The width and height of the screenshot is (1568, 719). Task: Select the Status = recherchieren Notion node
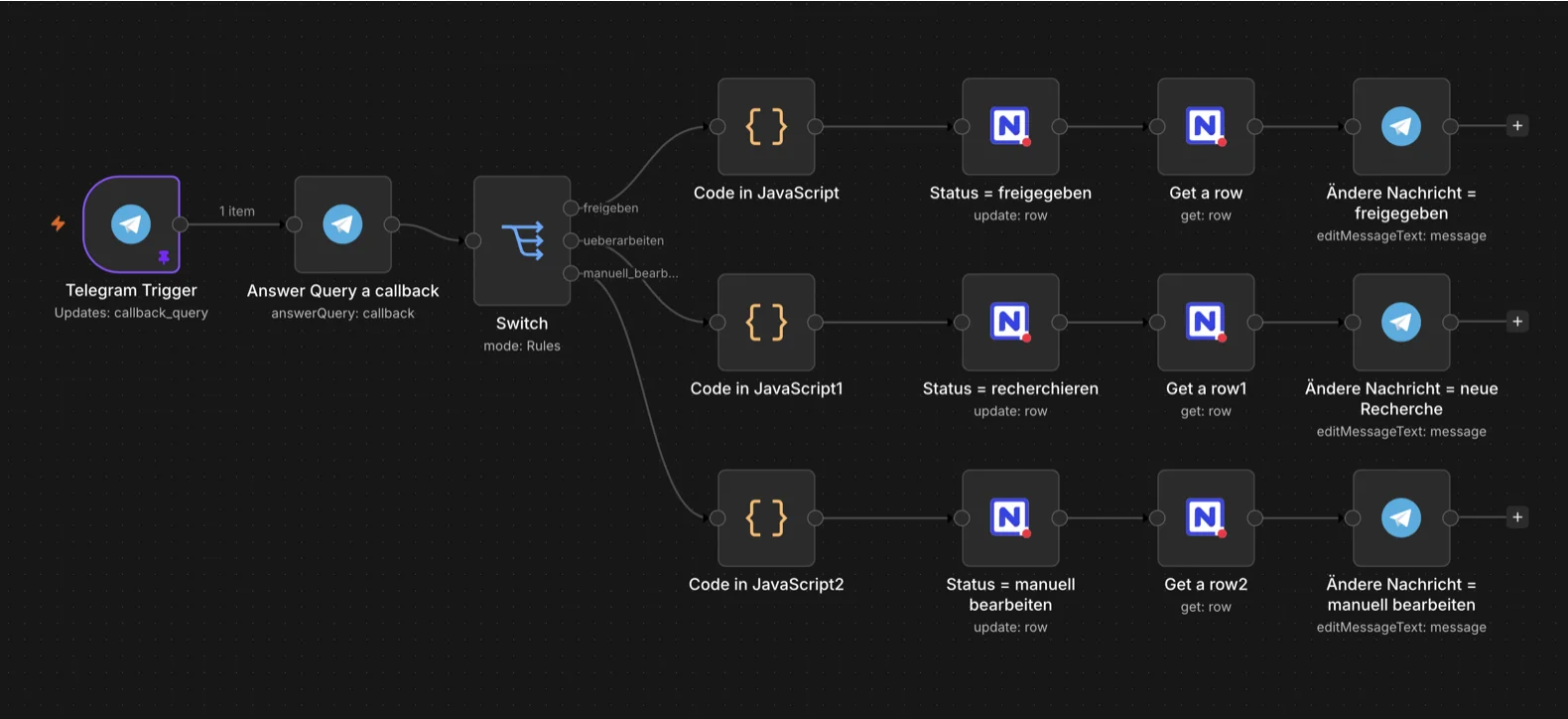pyautogui.click(x=1010, y=322)
